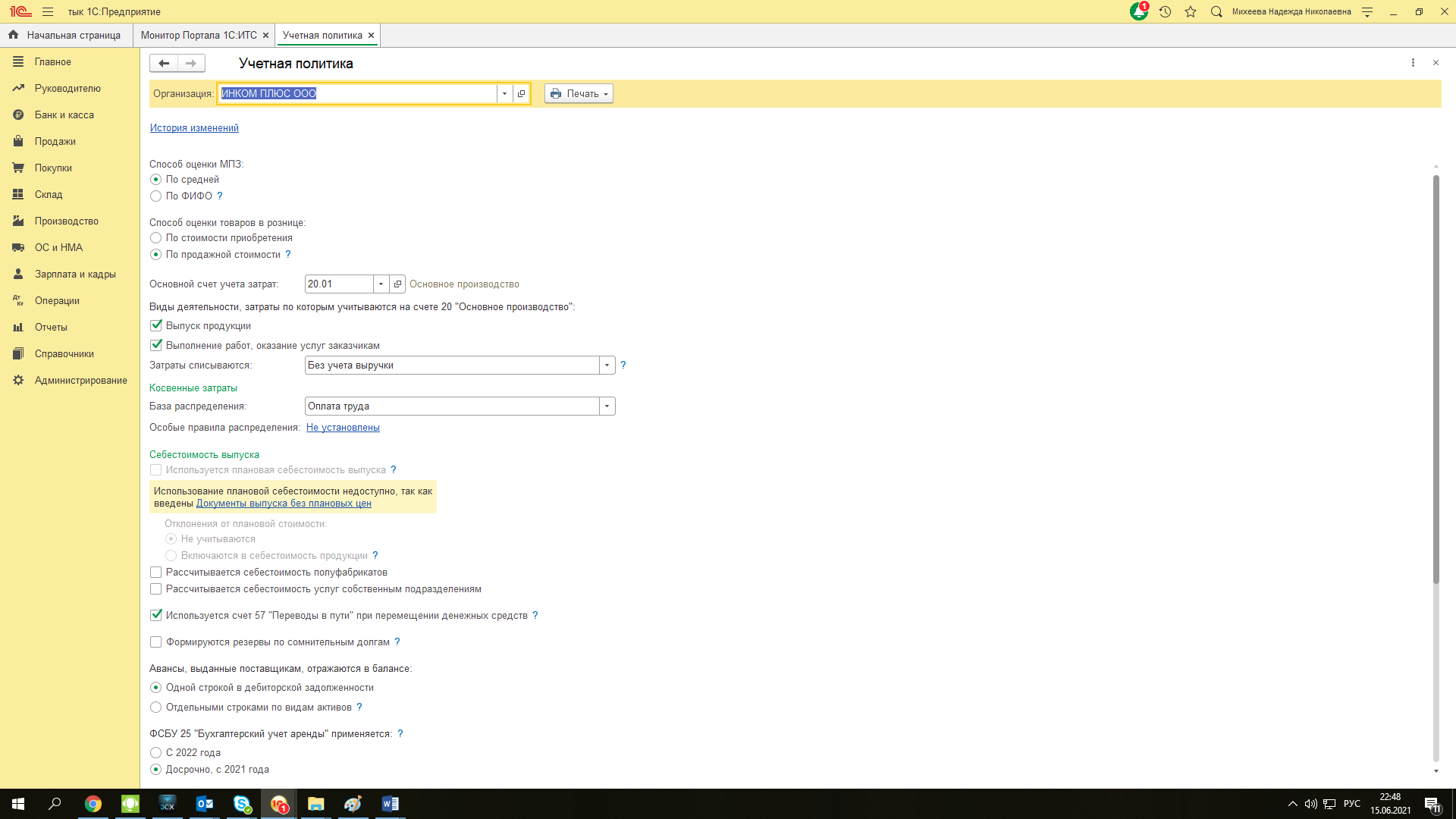
Task: Click help mark beside резервы по сомнительным долгам
Action: (x=397, y=642)
